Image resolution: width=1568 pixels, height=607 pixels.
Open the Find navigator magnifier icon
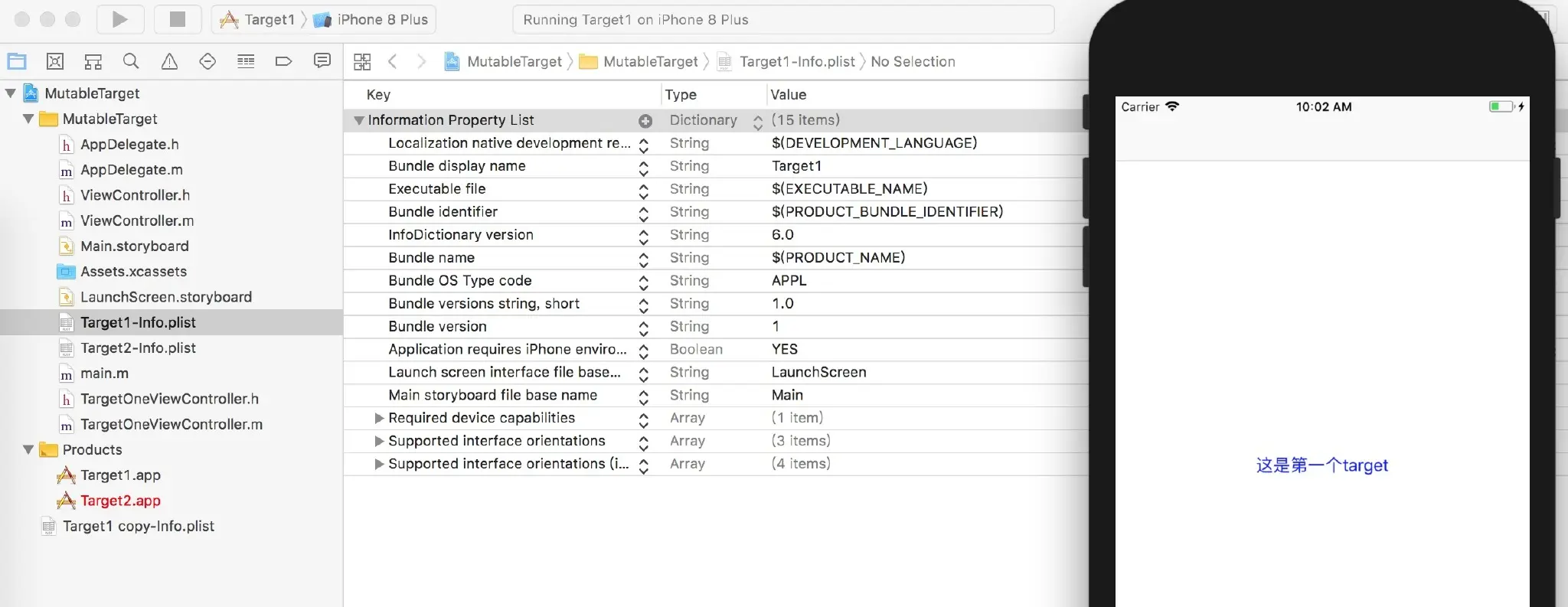tap(131, 61)
